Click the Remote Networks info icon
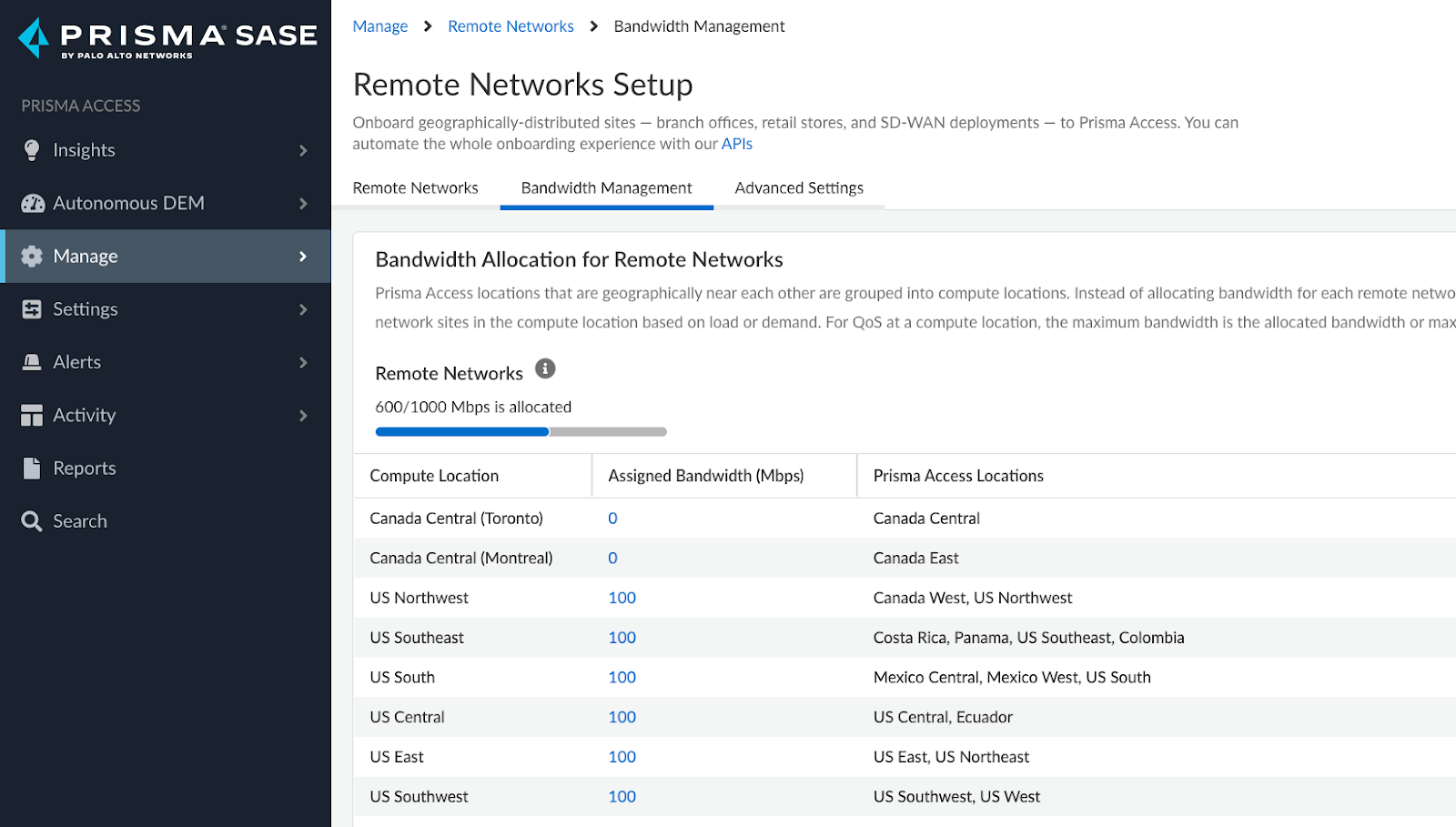This screenshot has width=1456, height=827. pyautogui.click(x=545, y=368)
